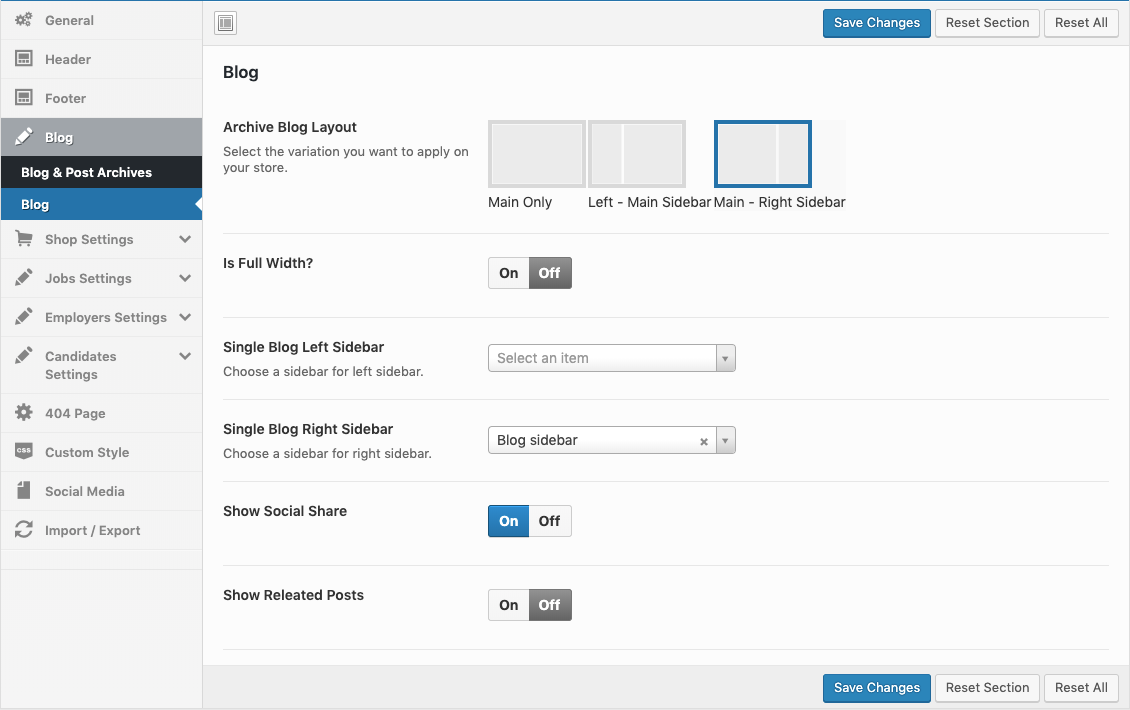Click the Custom Style CSS icon
1130x710 pixels.
(x=24, y=452)
